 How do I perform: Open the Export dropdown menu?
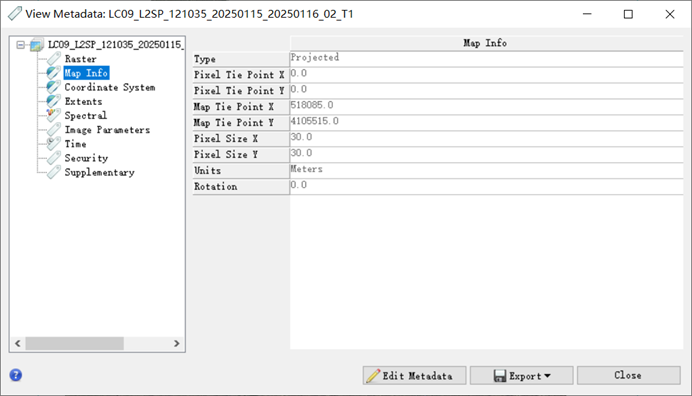522,376
